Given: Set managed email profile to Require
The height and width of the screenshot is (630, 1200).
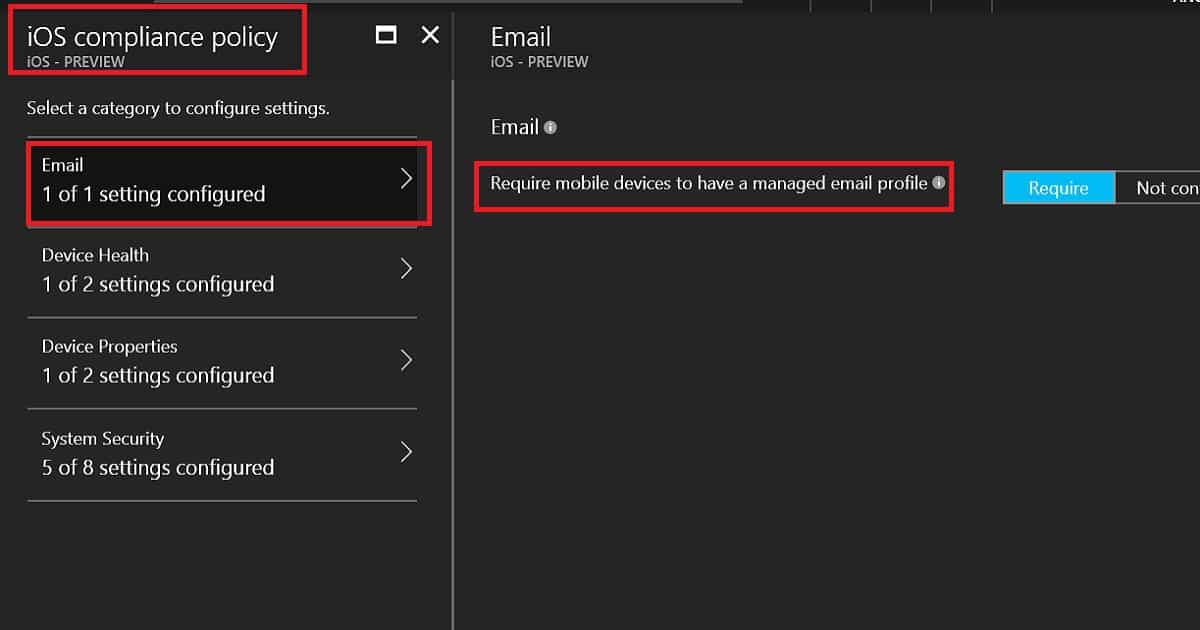Looking at the screenshot, I should pos(1058,188).
